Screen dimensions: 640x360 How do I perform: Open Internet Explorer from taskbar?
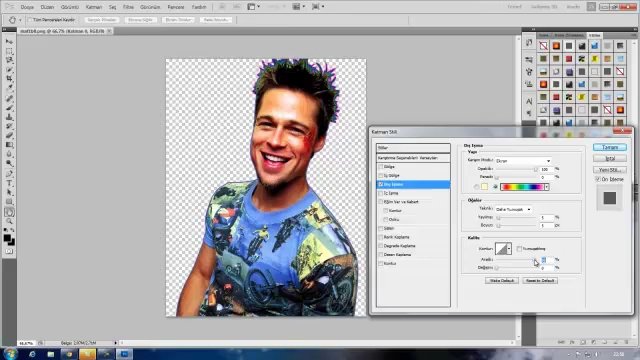pyautogui.click(x=32, y=354)
